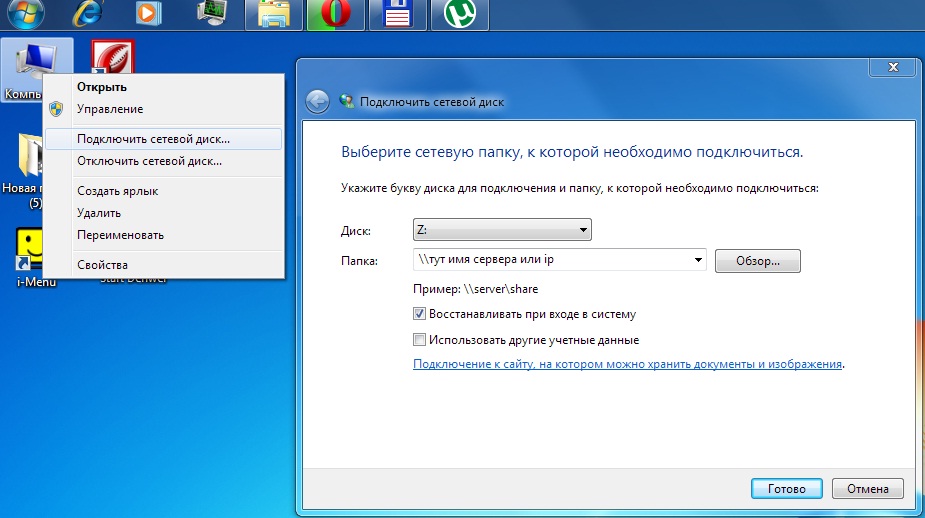Open the floppy disk taskbar icon

(398, 15)
